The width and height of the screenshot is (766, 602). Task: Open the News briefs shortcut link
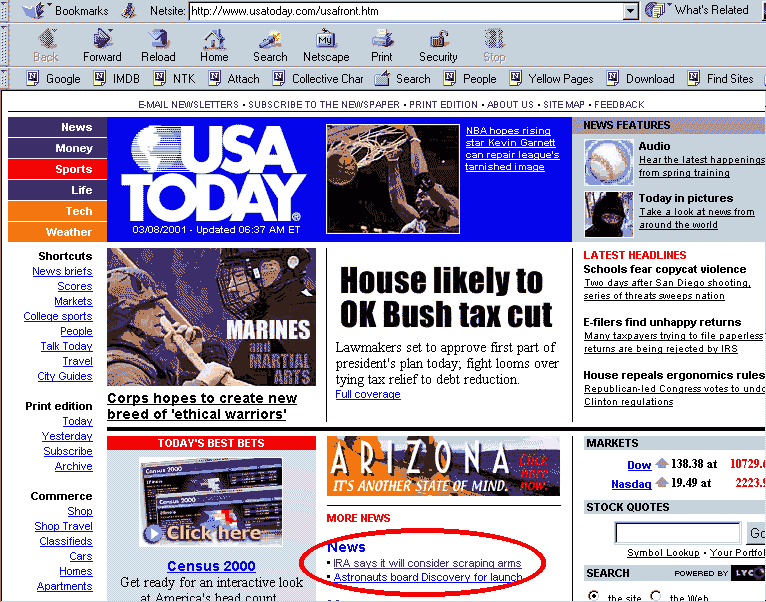coord(62,271)
